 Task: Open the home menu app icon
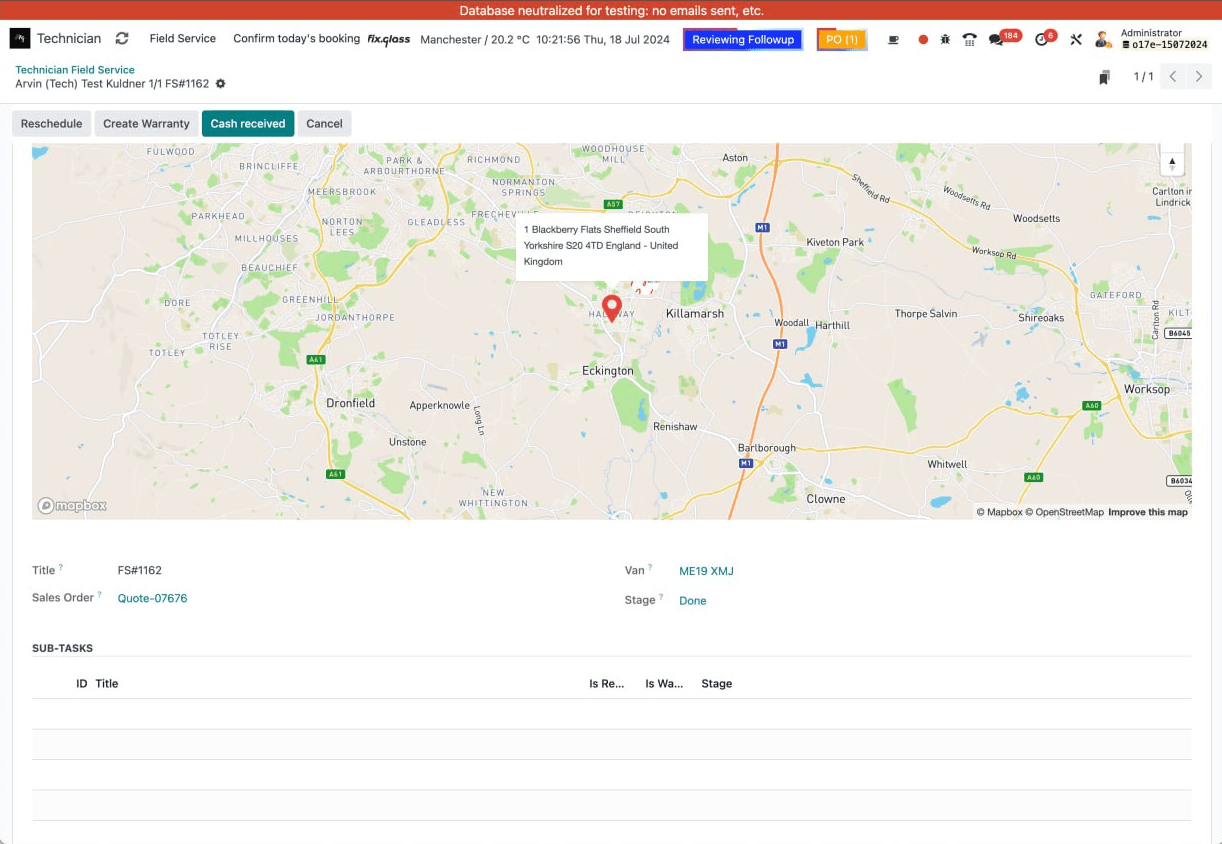click(x=20, y=39)
